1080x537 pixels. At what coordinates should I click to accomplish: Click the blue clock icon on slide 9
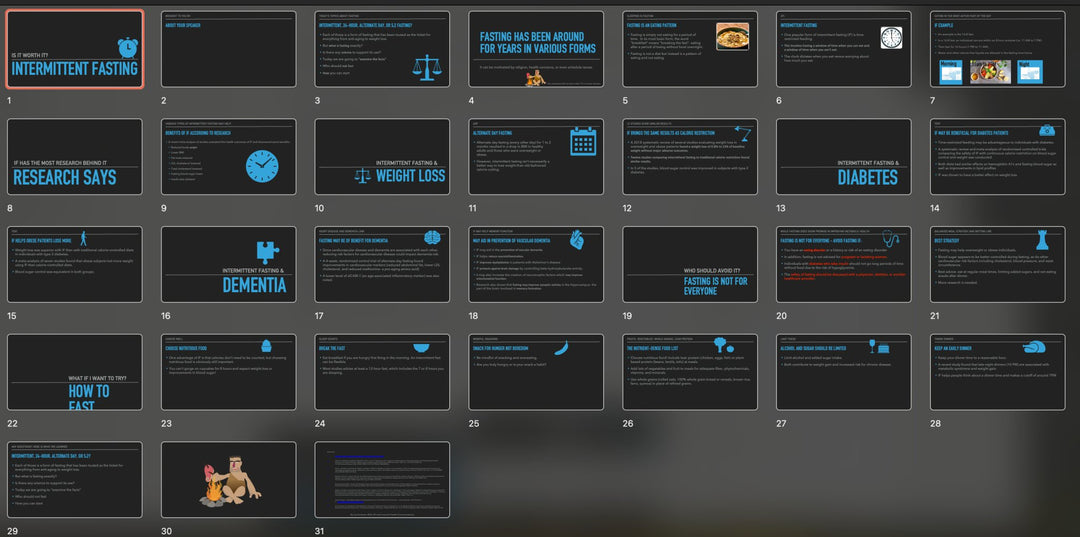(263, 165)
